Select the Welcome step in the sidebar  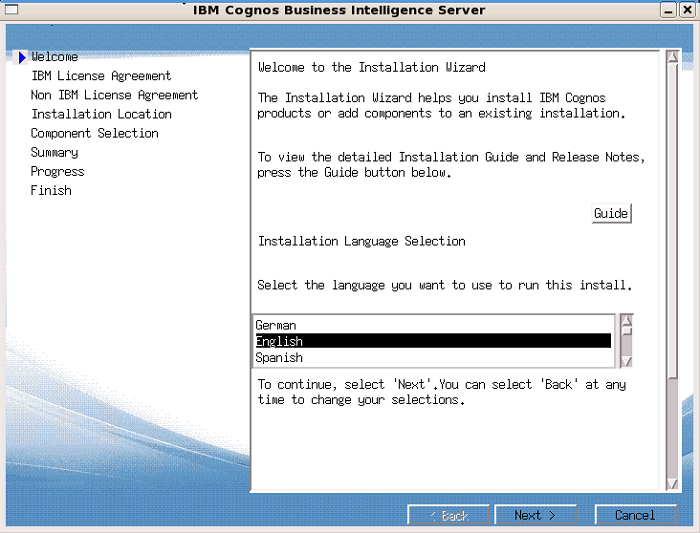(54, 57)
